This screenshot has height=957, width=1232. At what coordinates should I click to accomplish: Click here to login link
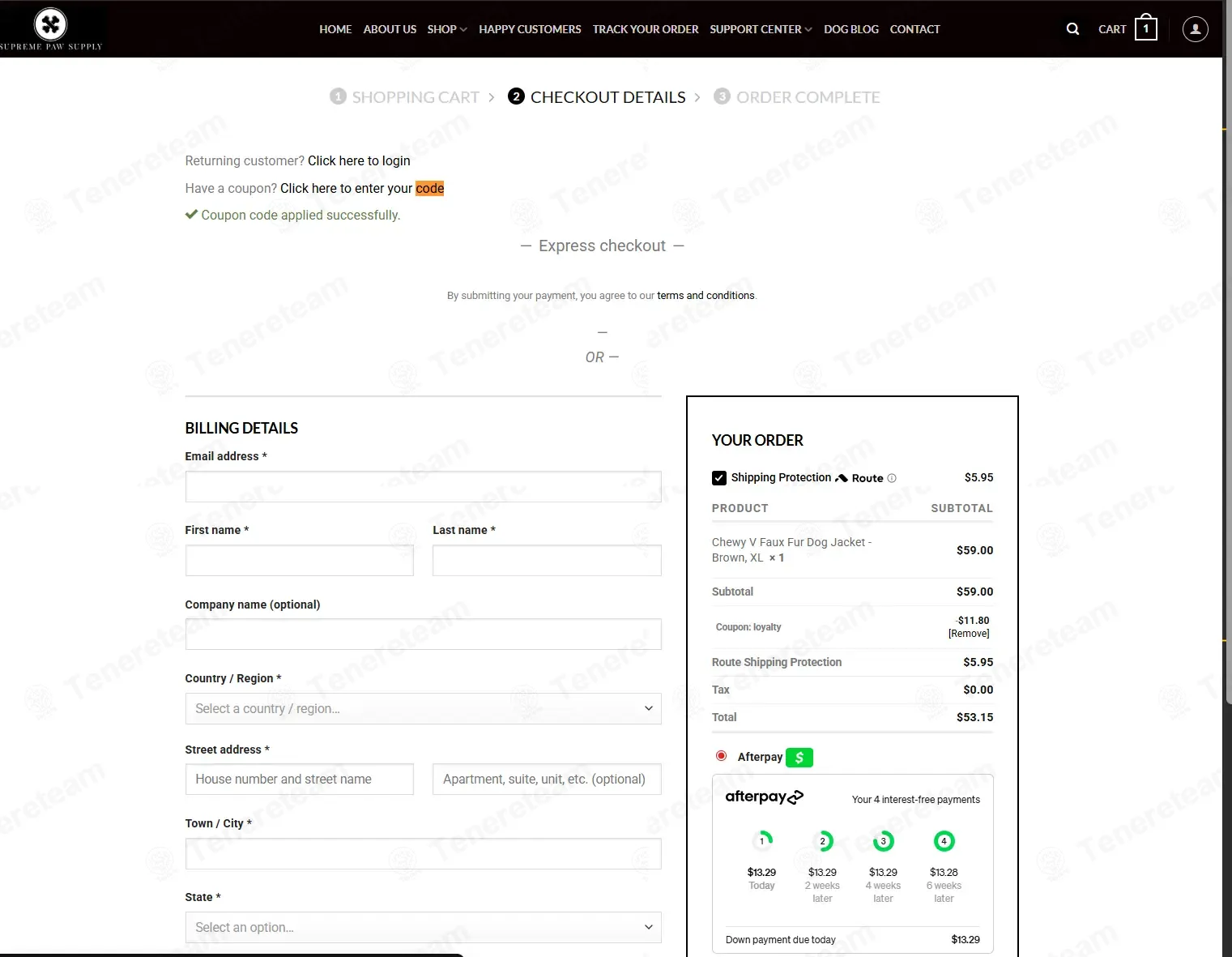click(x=359, y=160)
